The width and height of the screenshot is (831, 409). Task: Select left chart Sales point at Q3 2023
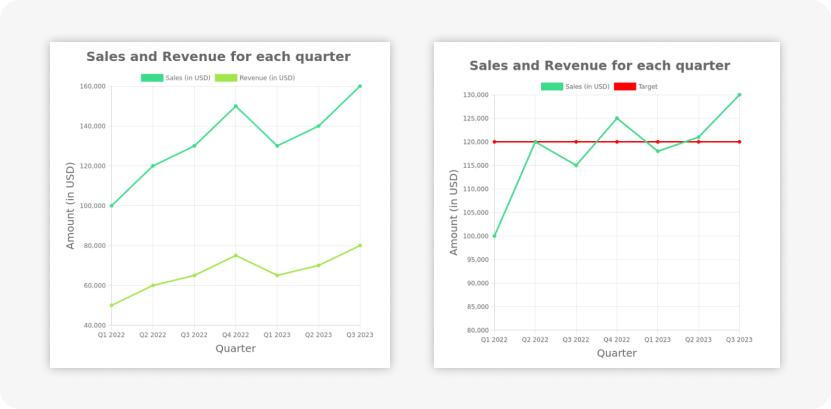360,86
